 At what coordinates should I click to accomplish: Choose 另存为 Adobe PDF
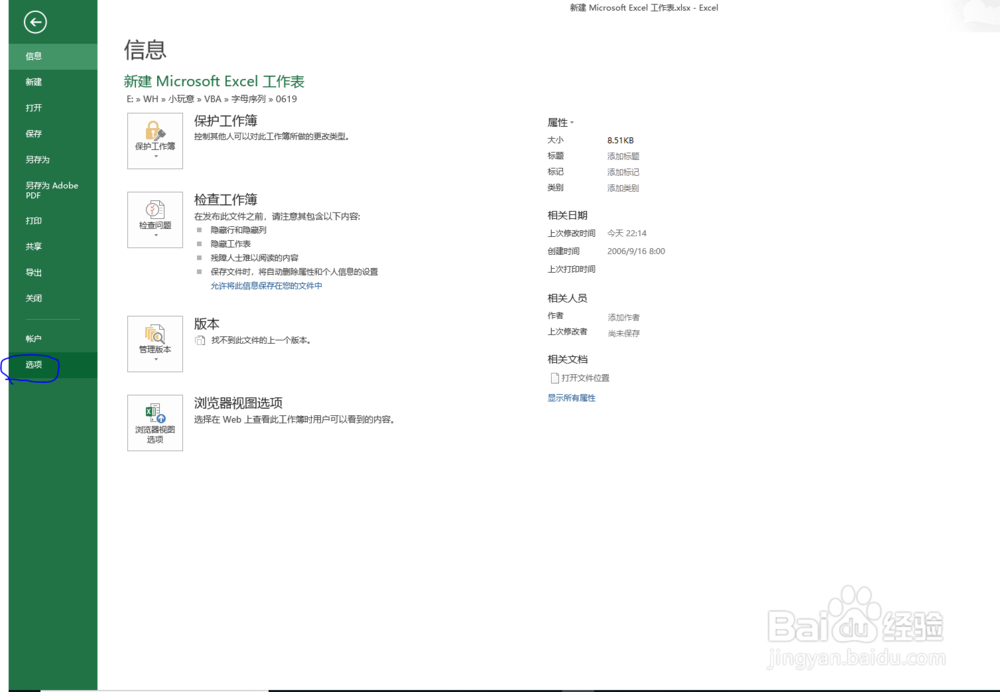click(x=53, y=190)
